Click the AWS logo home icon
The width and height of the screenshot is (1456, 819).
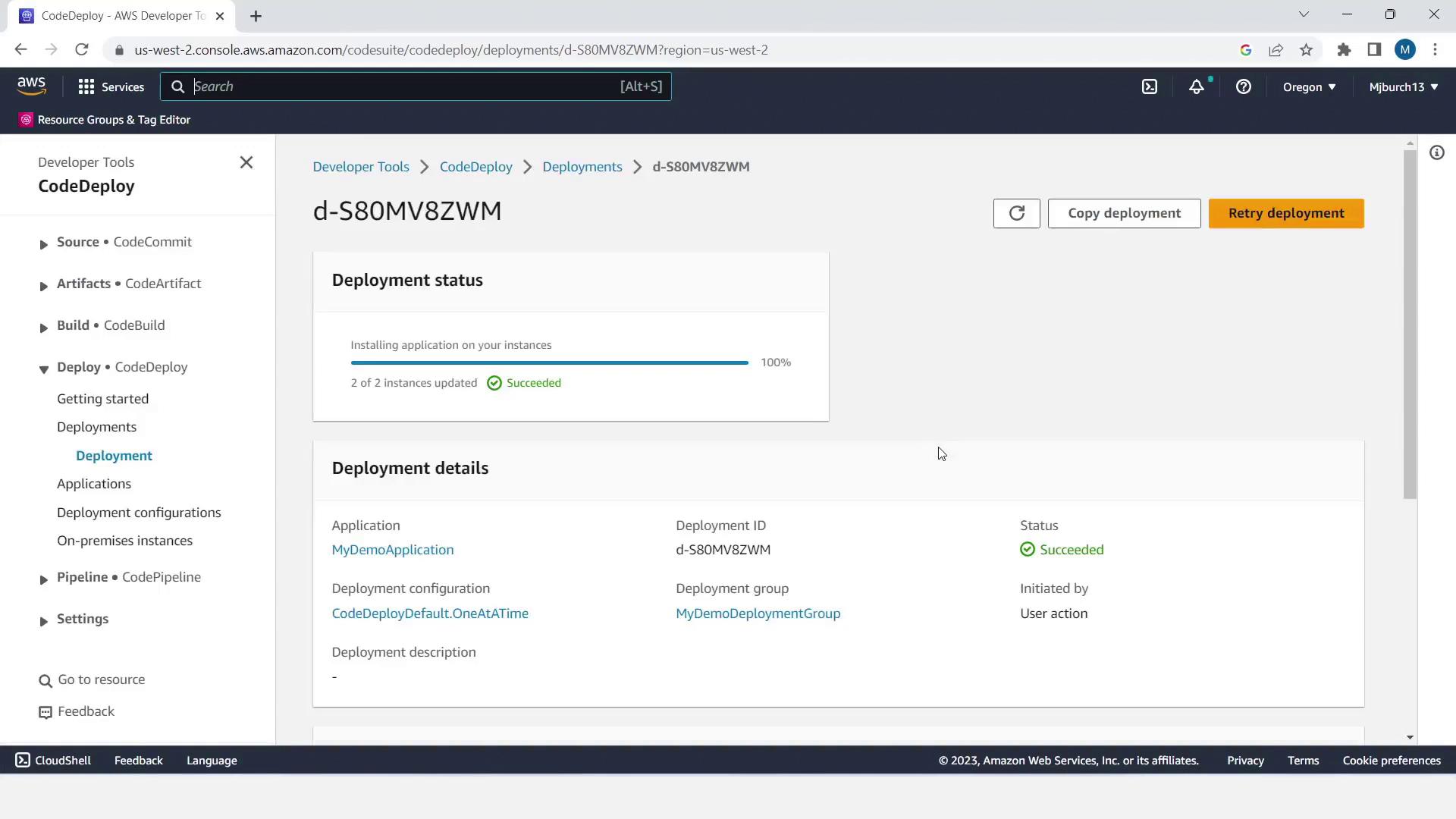32,86
